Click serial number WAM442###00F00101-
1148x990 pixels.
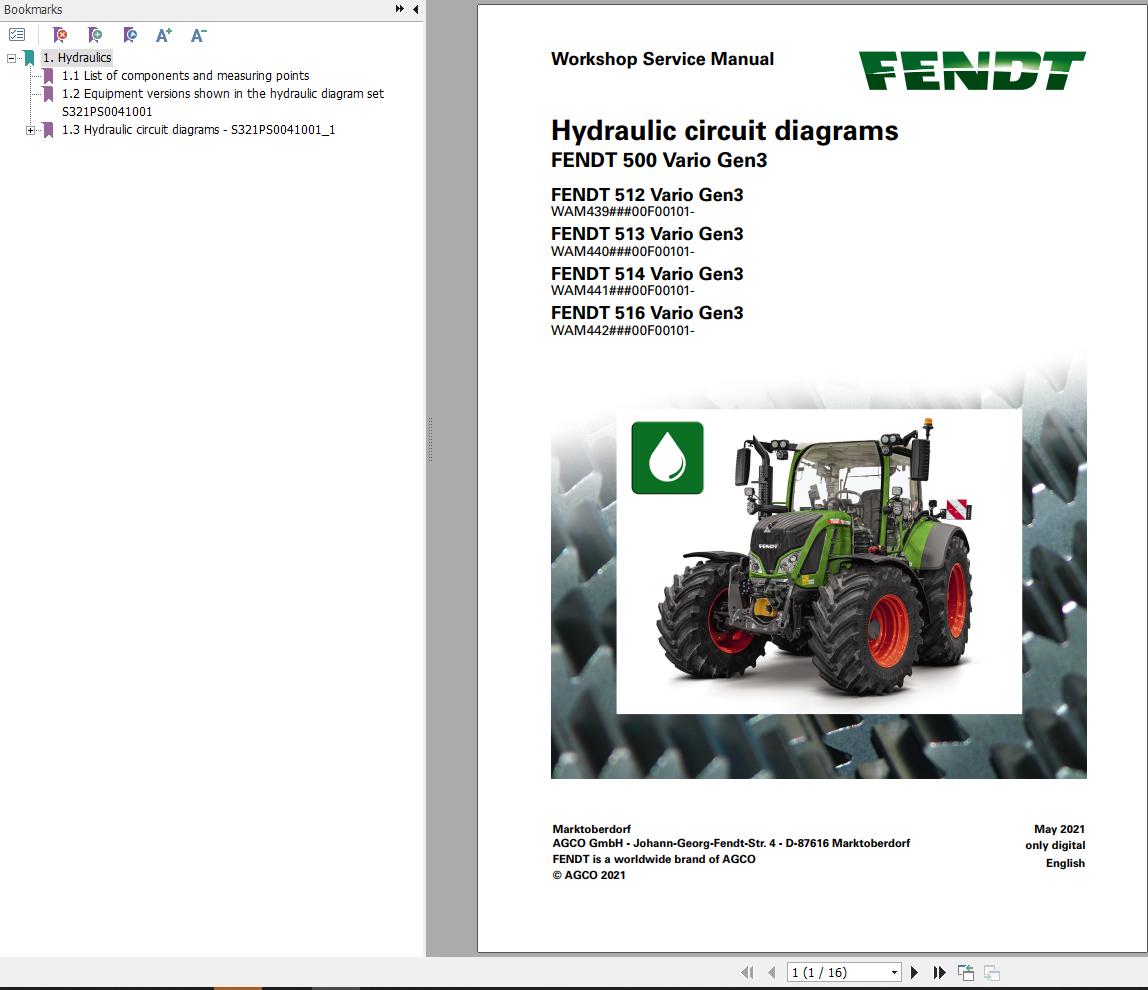[622, 330]
